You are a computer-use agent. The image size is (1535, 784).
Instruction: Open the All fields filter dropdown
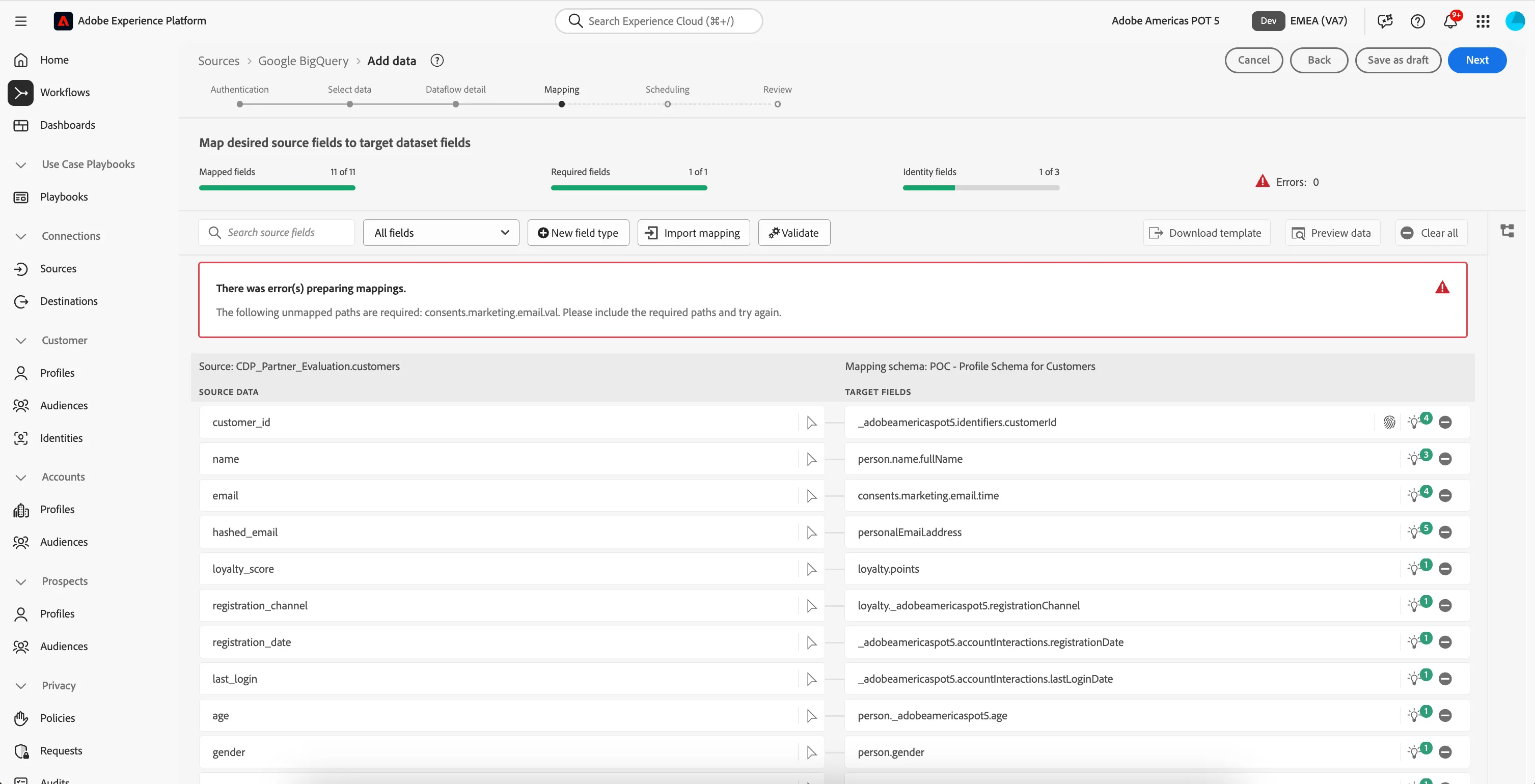441,233
